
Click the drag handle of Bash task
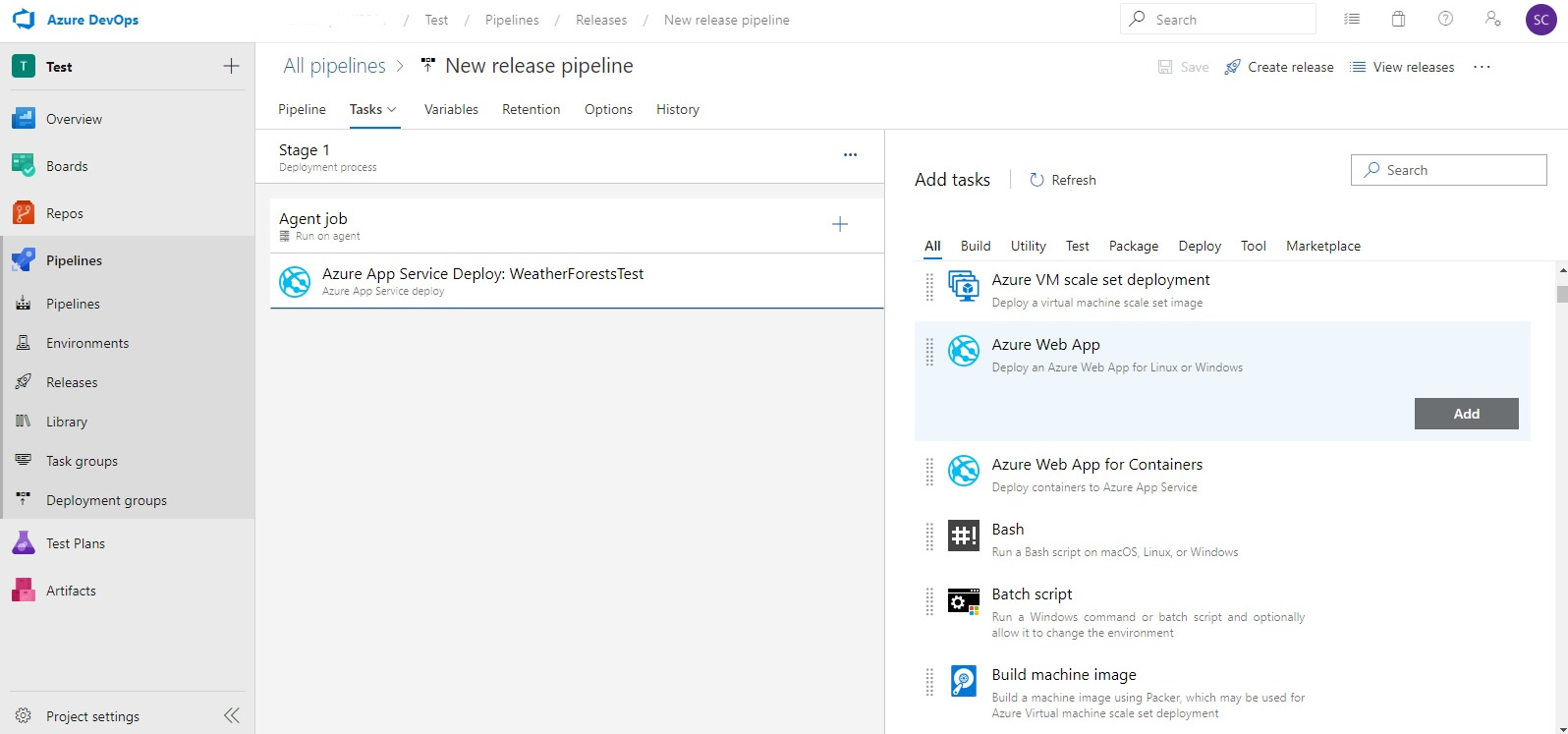tap(929, 536)
